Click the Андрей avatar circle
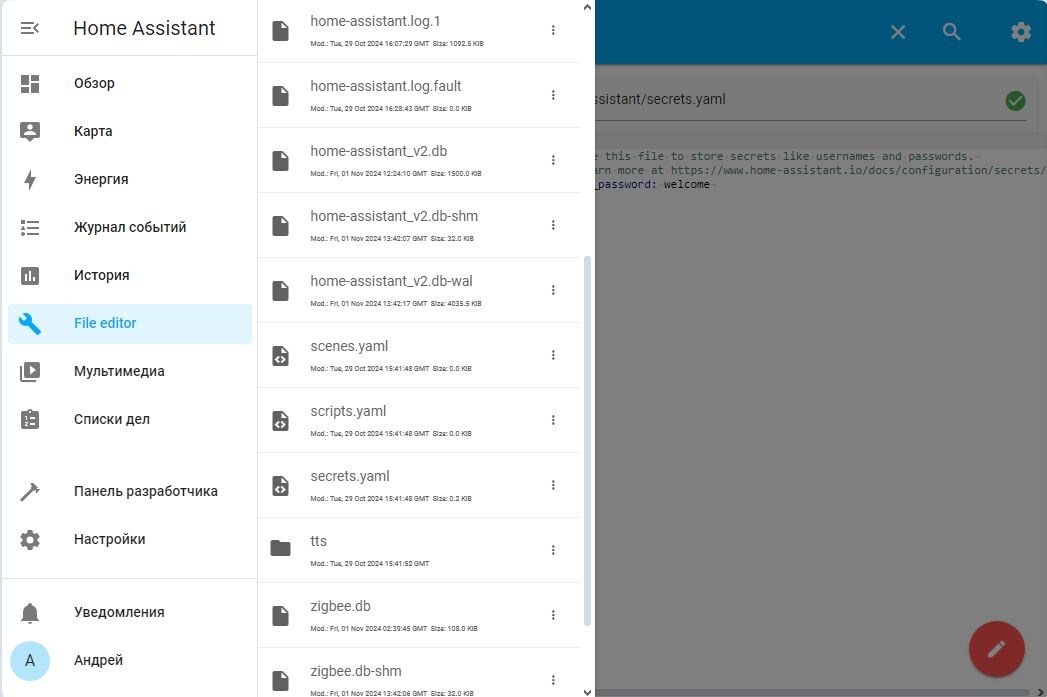The width and height of the screenshot is (1047, 697). pyautogui.click(x=30, y=661)
